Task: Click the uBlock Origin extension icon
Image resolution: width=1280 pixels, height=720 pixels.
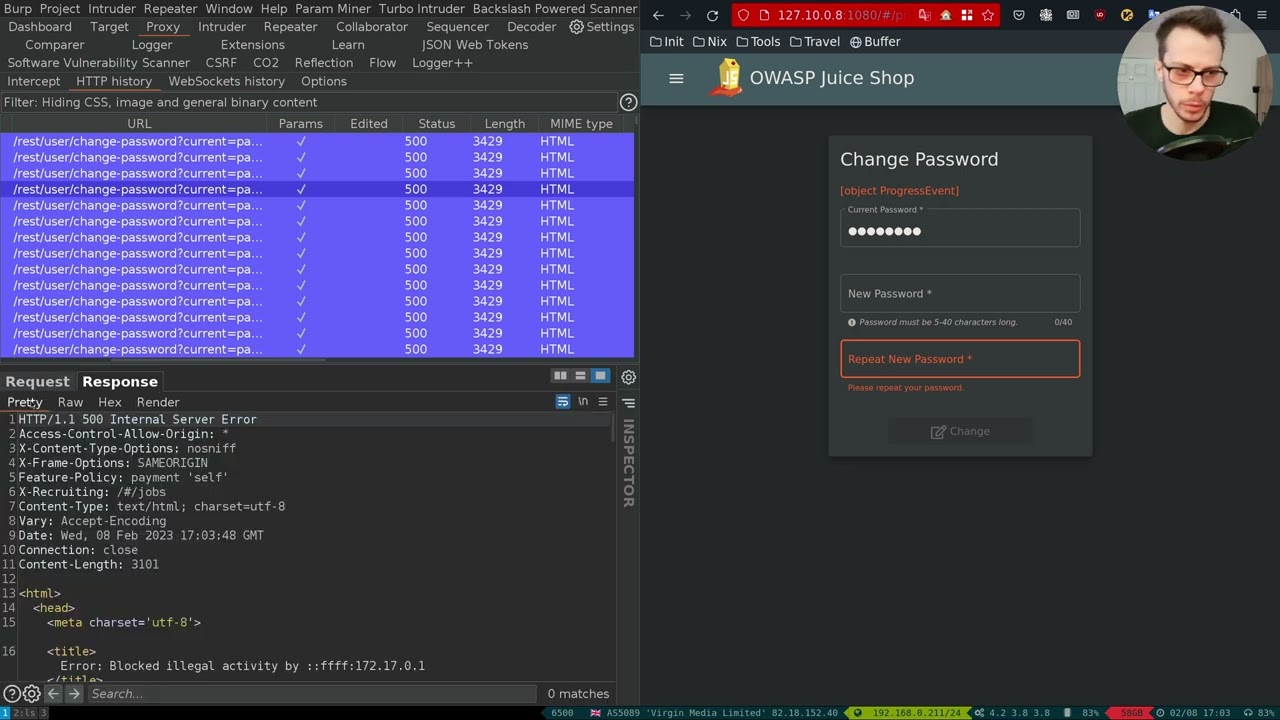Action: [1100, 15]
